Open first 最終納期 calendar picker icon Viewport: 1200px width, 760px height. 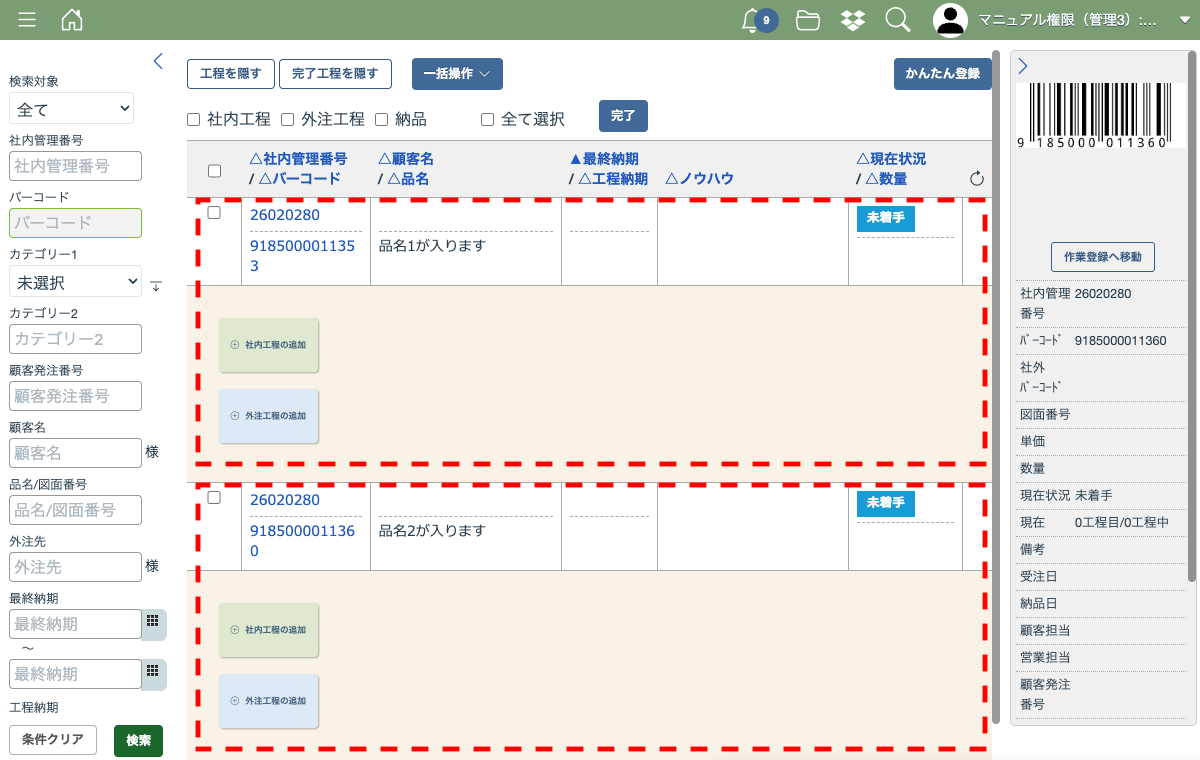[x=153, y=621]
